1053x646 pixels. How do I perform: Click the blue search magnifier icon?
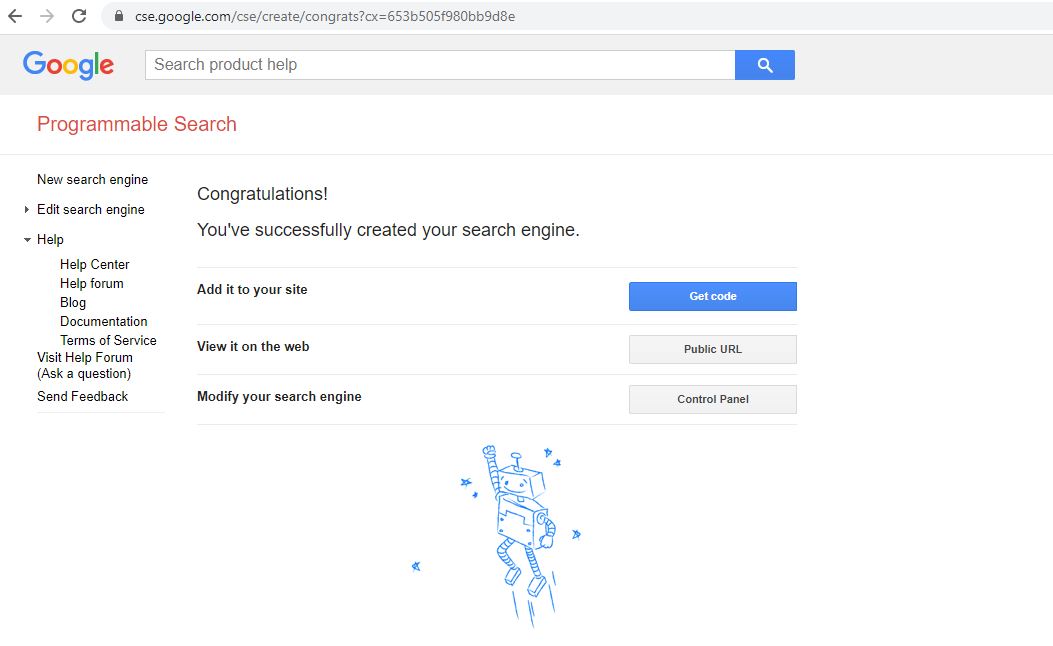click(x=764, y=64)
